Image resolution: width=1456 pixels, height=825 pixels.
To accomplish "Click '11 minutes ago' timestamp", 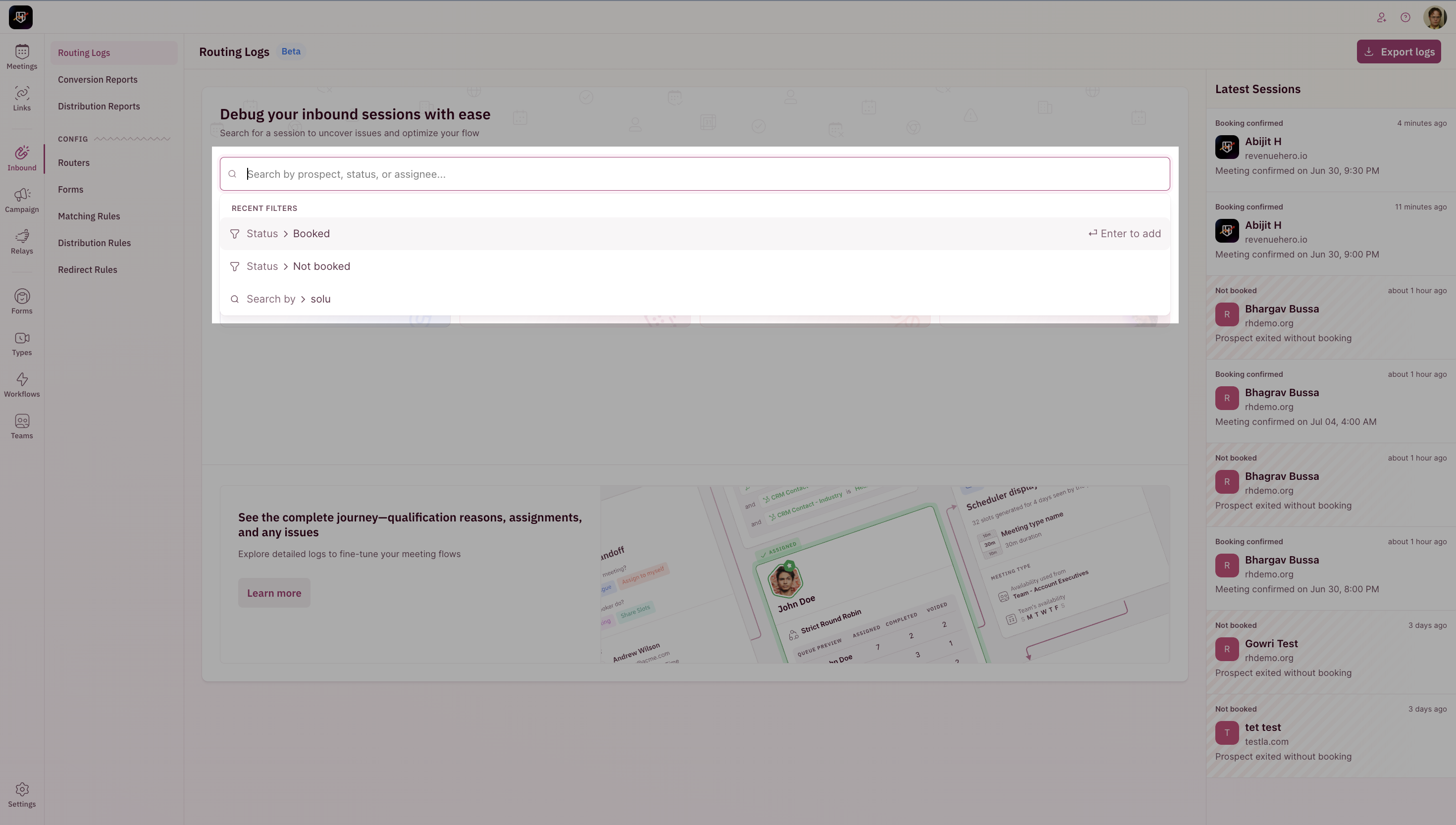I will pyautogui.click(x=1420, y=207).
